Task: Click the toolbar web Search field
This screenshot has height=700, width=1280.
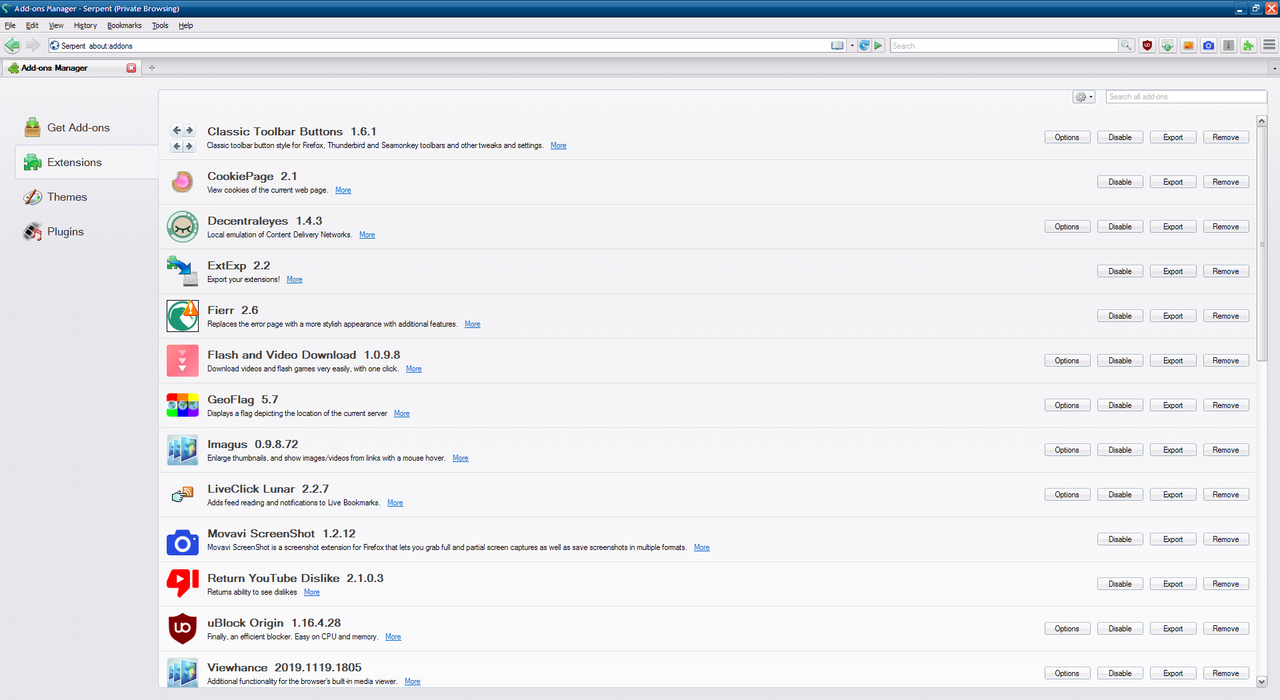Action: pos(1004,46)
